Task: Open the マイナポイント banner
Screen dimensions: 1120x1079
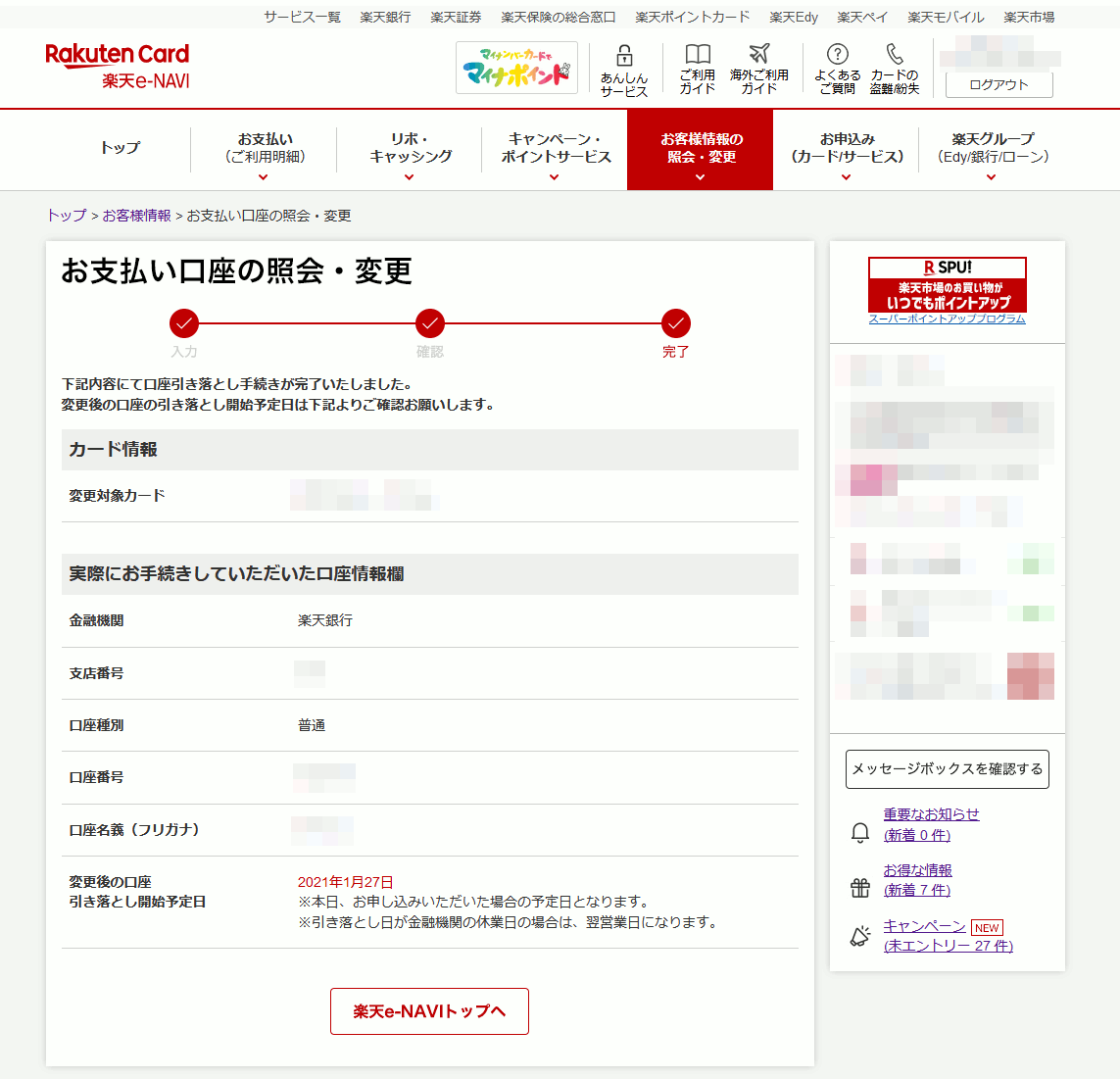Action: click(516, 68)
